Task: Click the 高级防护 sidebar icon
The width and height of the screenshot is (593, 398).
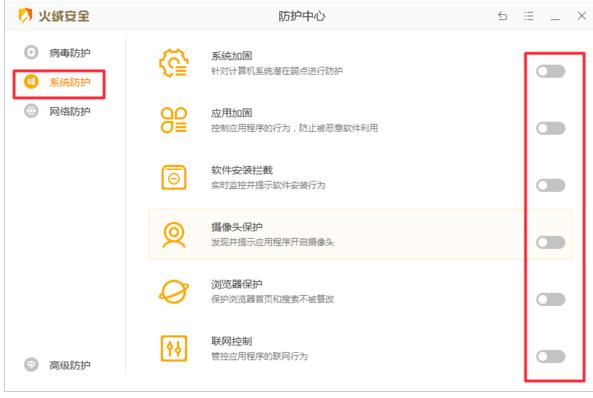Action: click(31, 365)
